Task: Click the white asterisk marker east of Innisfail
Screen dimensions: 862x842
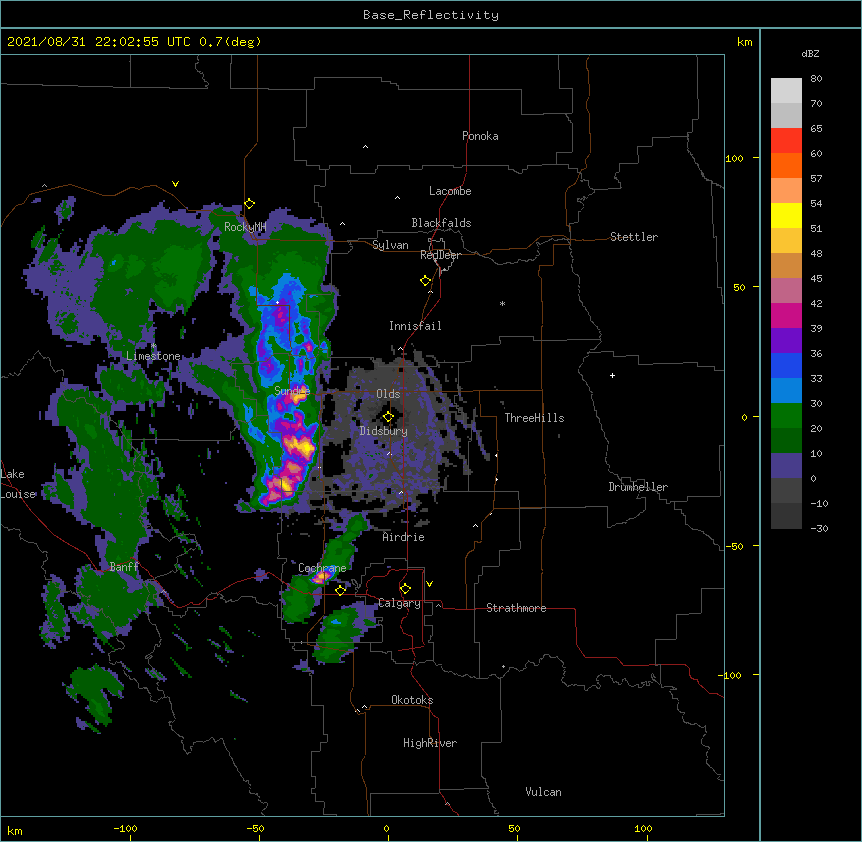Action: pos(502,303)
